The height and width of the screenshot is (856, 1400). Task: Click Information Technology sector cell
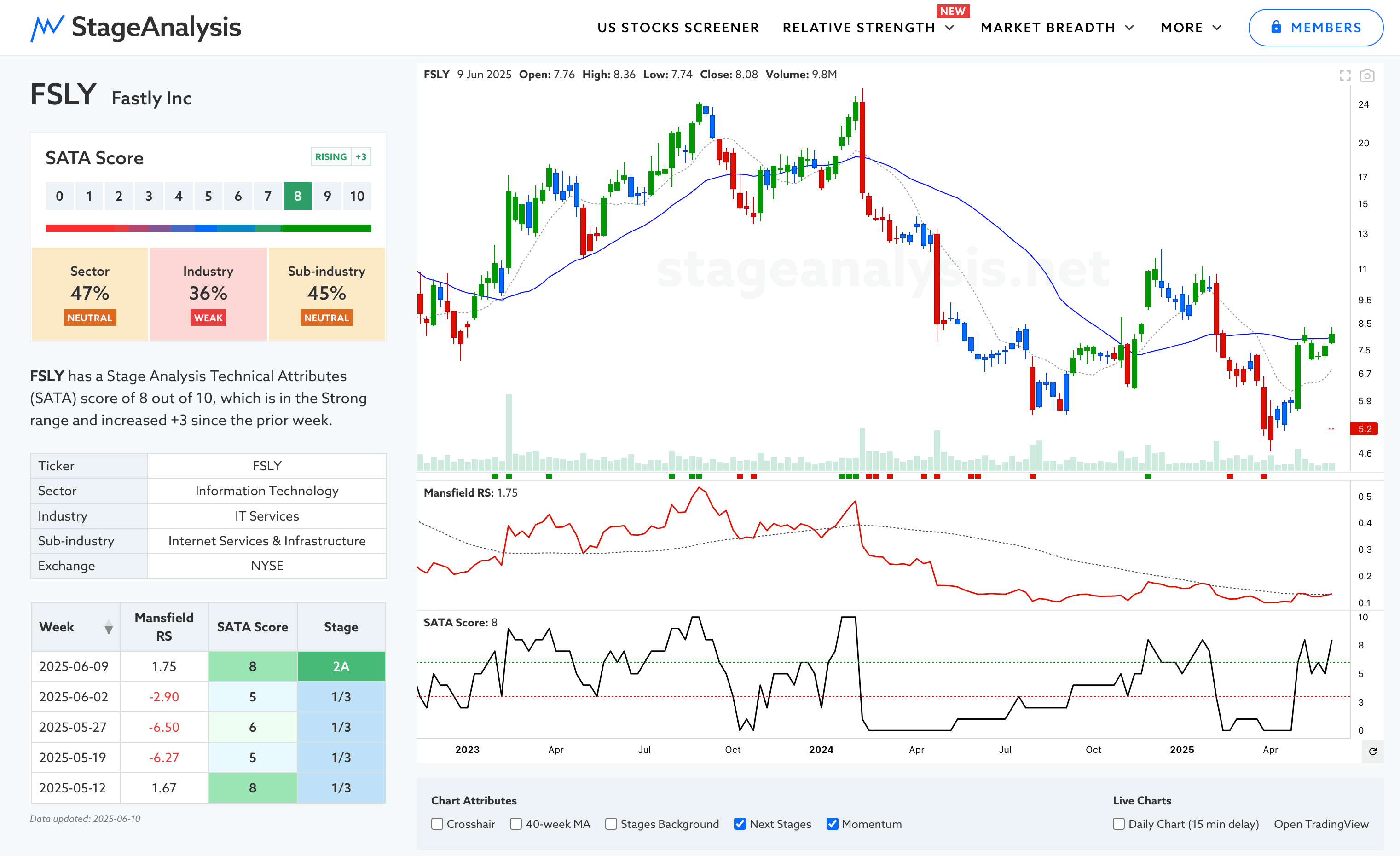pos(266,491)
